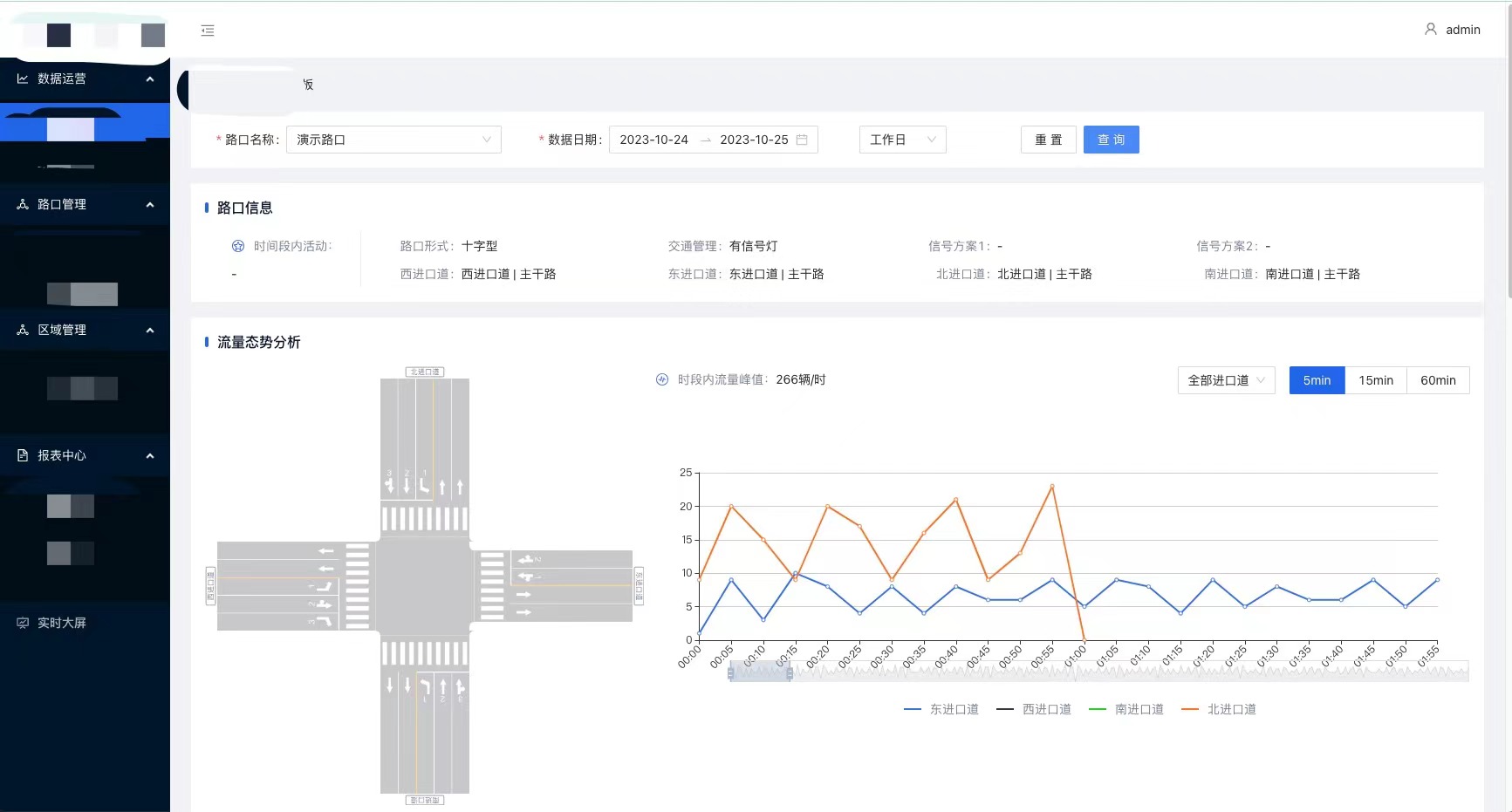The image size is (1512, 812).
Task: Collapse the sidebar with the menu fold icon
Action: (x=208, y=31)
